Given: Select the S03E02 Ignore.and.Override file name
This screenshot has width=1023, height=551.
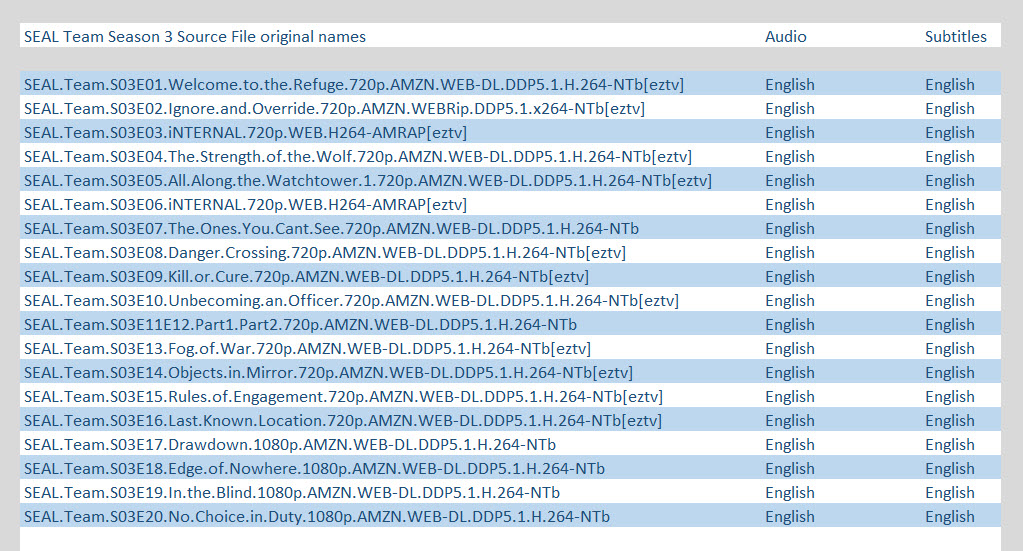Looking at the screenshot, I should (335, 109).
